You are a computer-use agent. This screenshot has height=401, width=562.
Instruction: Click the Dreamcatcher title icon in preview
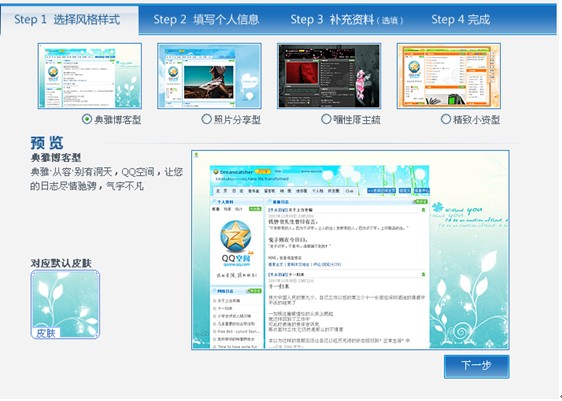pyautogui.click(x=216, y=172)
